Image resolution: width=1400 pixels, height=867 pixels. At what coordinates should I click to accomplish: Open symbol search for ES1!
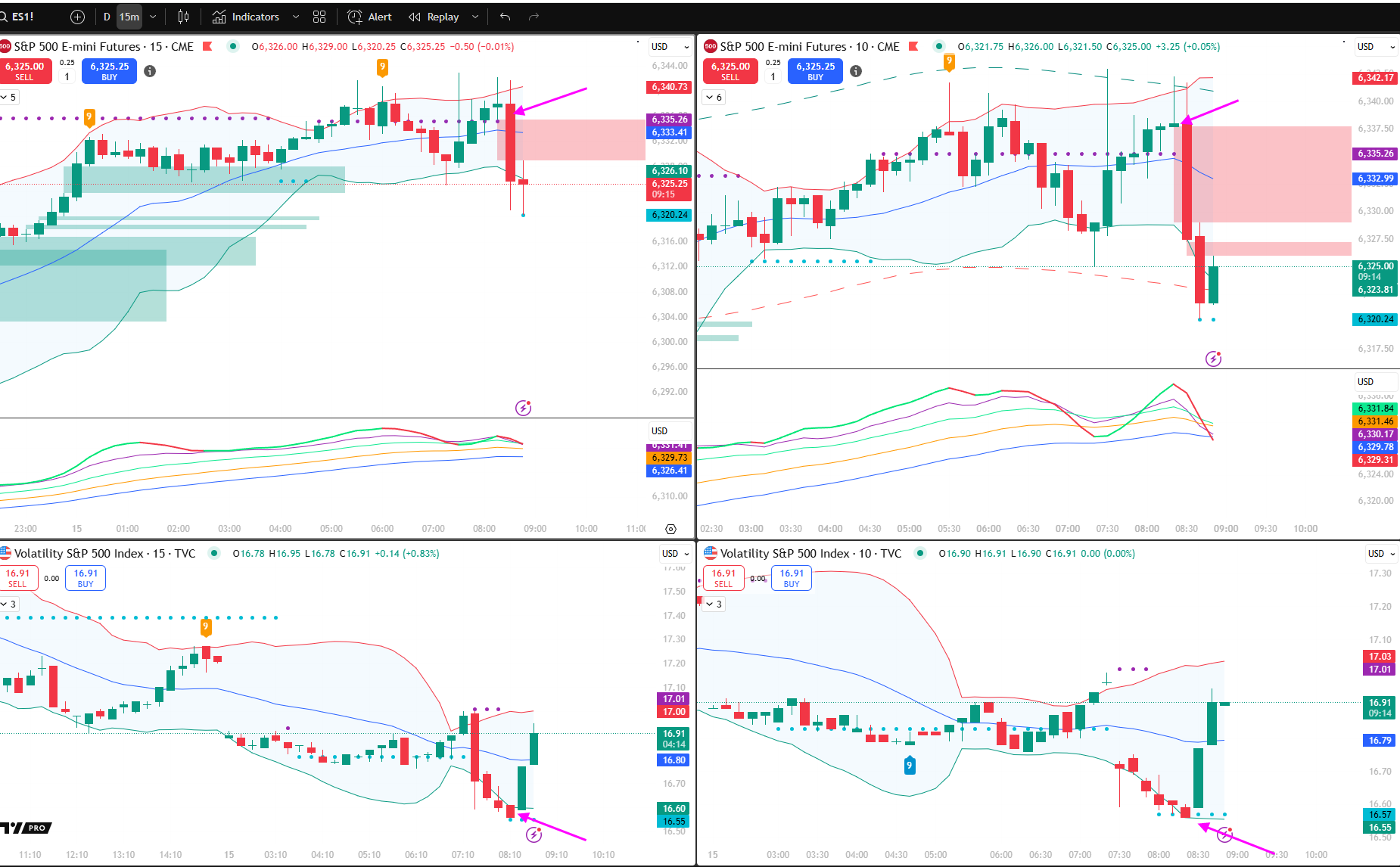click(18, 17)
